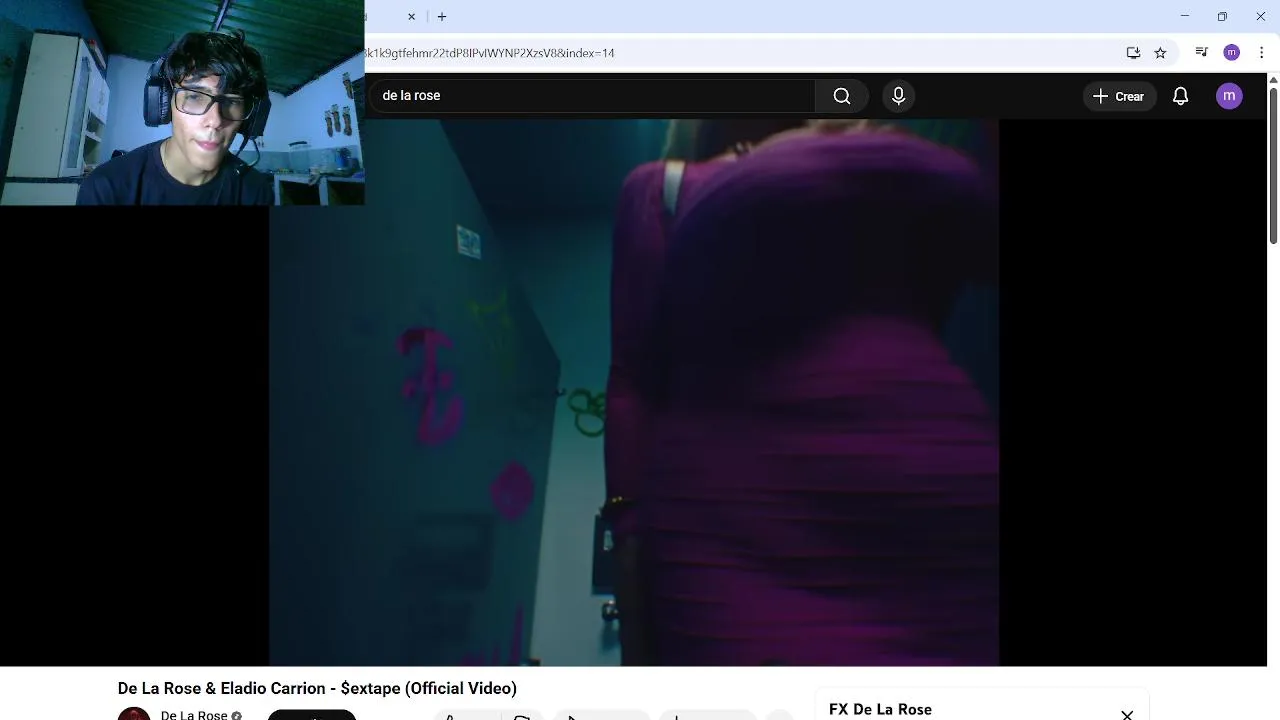The image size is (1280, 720).
Task: Click the page's vertical scrollbar thumb
Action: [1273, 165]
